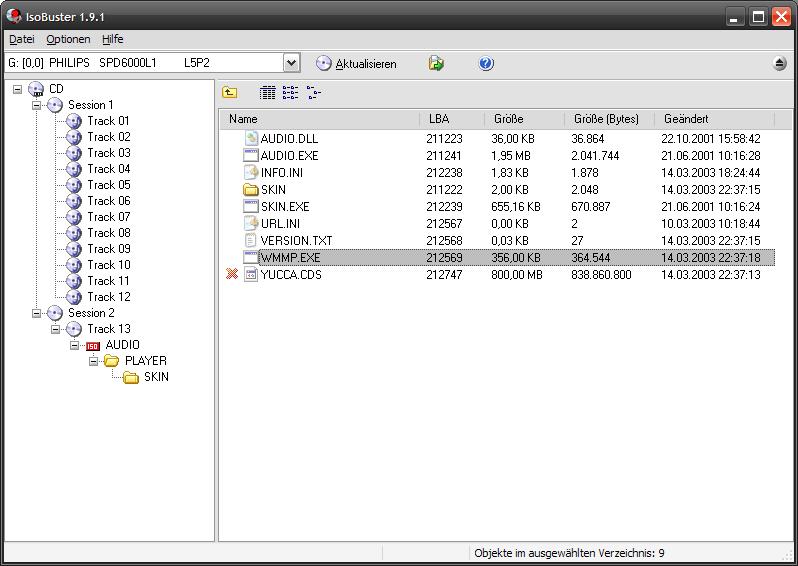Select Track 13 in the tree
The width and height of the screenshot is (798, 566).
109,329
